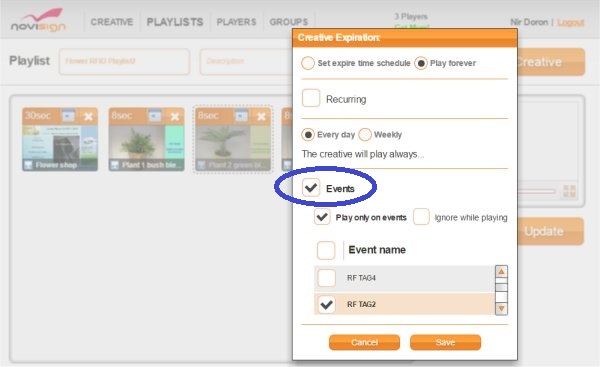Click the Flower shop creative type icon

click(28, 165)
